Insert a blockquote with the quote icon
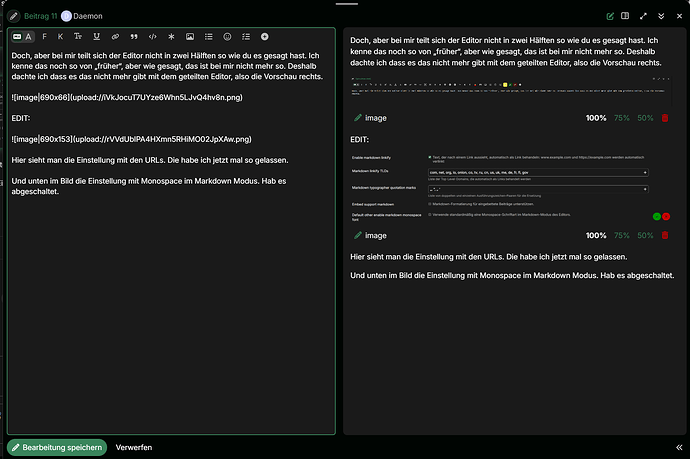Viewport: 690px width, 459px height. pos(132,36)
